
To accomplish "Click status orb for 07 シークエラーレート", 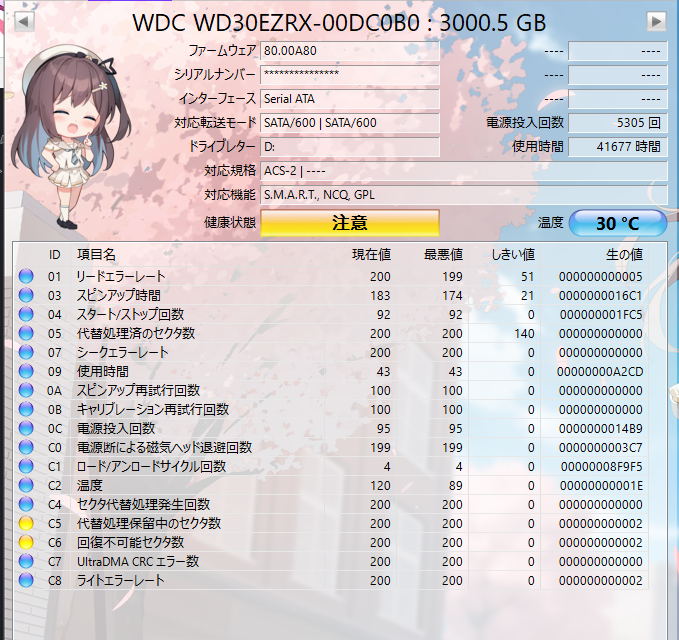I will 26,352.
